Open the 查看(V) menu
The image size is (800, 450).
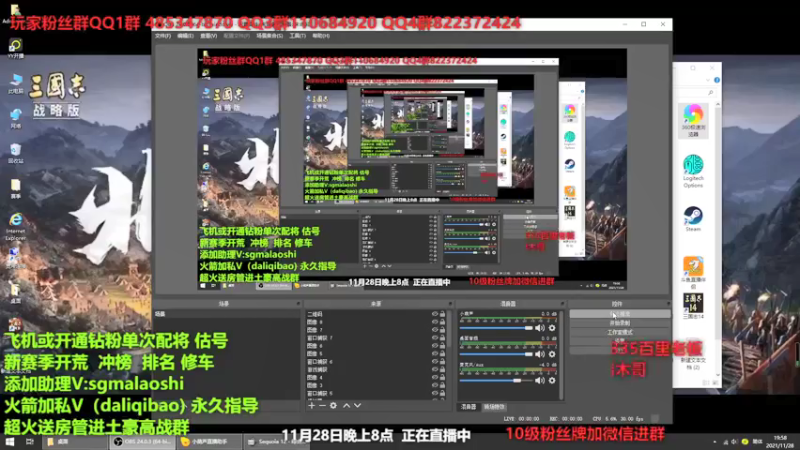tap(208, 36)
